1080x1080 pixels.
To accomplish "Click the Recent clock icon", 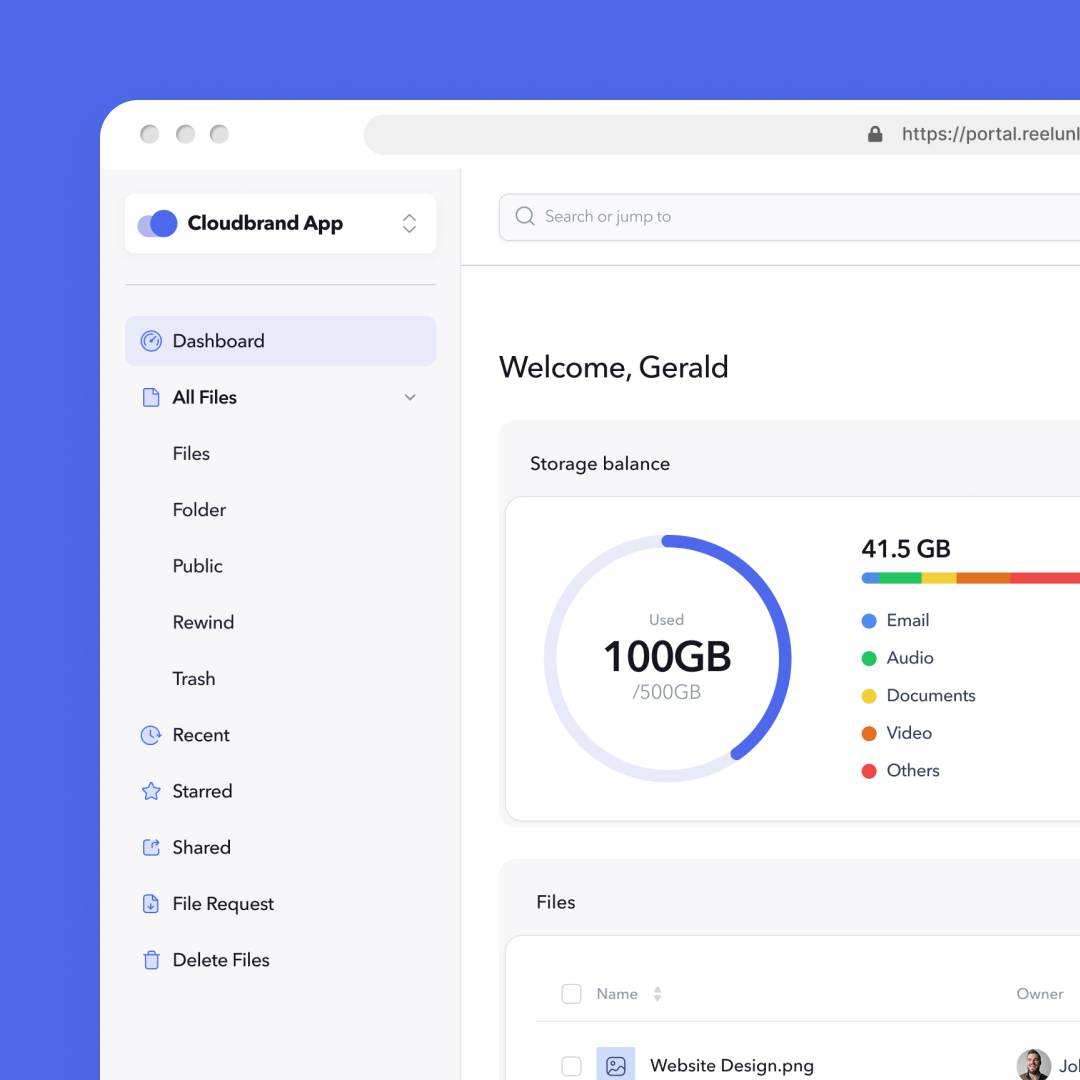I will pyautogui.click(x=151, y=735).
